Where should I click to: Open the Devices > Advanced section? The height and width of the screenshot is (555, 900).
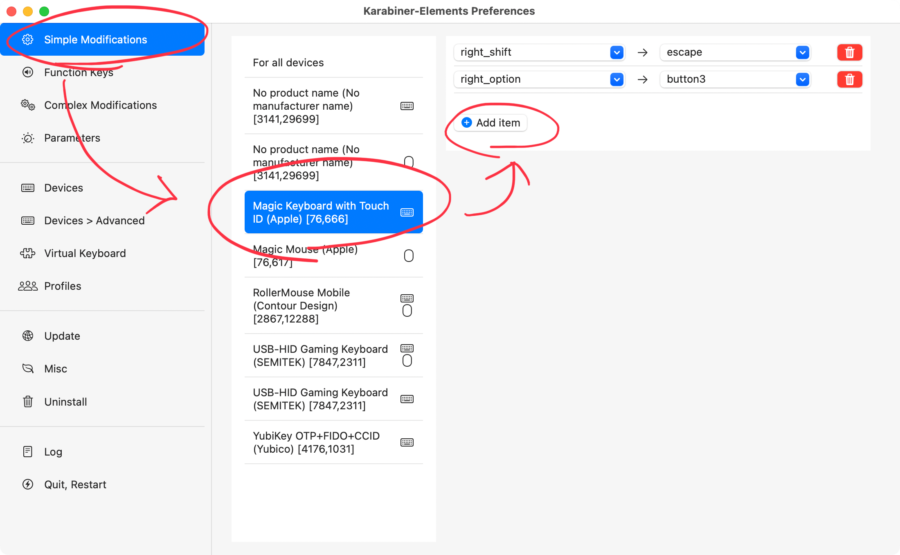click(94, 221)
